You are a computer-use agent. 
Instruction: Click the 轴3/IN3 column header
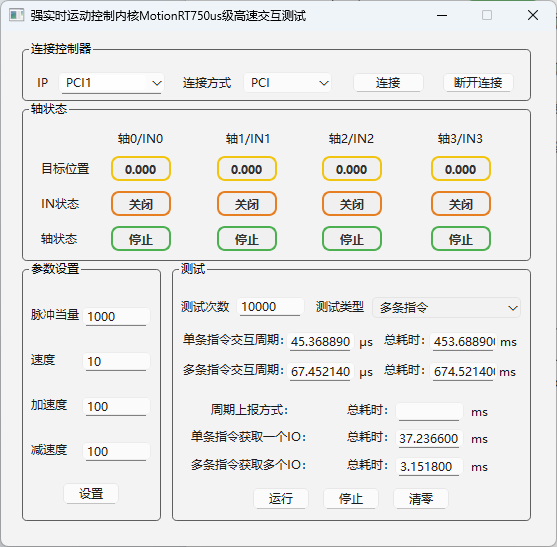[x=460, y=139]
